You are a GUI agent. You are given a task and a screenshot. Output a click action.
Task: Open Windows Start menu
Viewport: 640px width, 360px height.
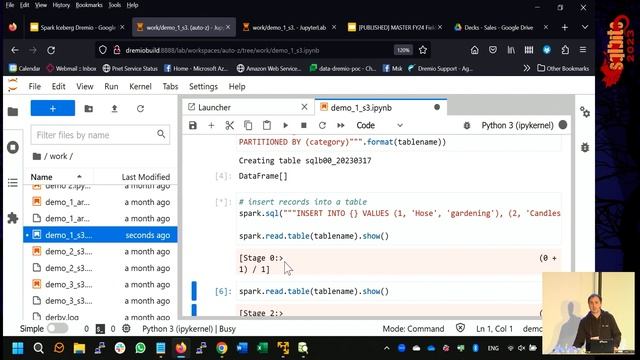pyautogui.click(x=18, y=348)
